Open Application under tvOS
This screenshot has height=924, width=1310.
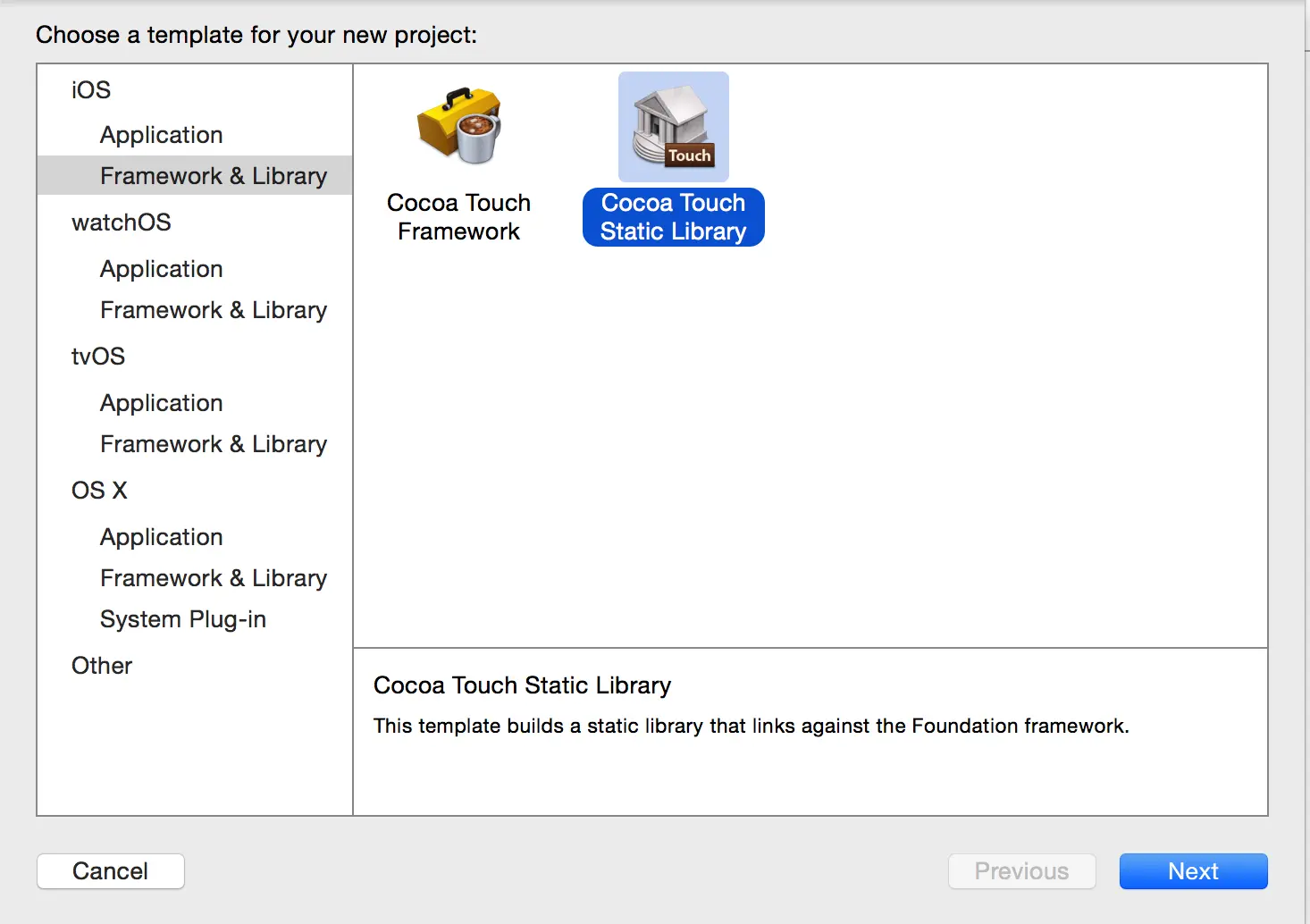[x=162, y=403]
